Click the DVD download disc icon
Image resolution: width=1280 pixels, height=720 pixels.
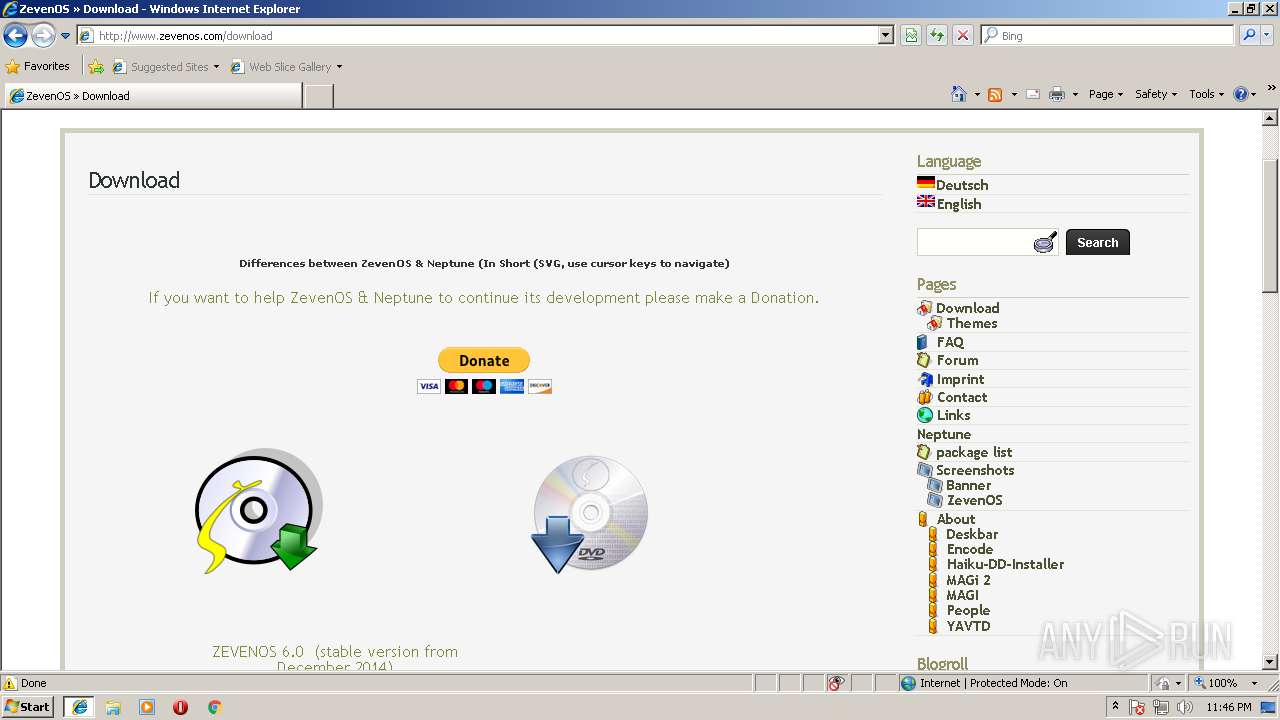coord(589,514)
